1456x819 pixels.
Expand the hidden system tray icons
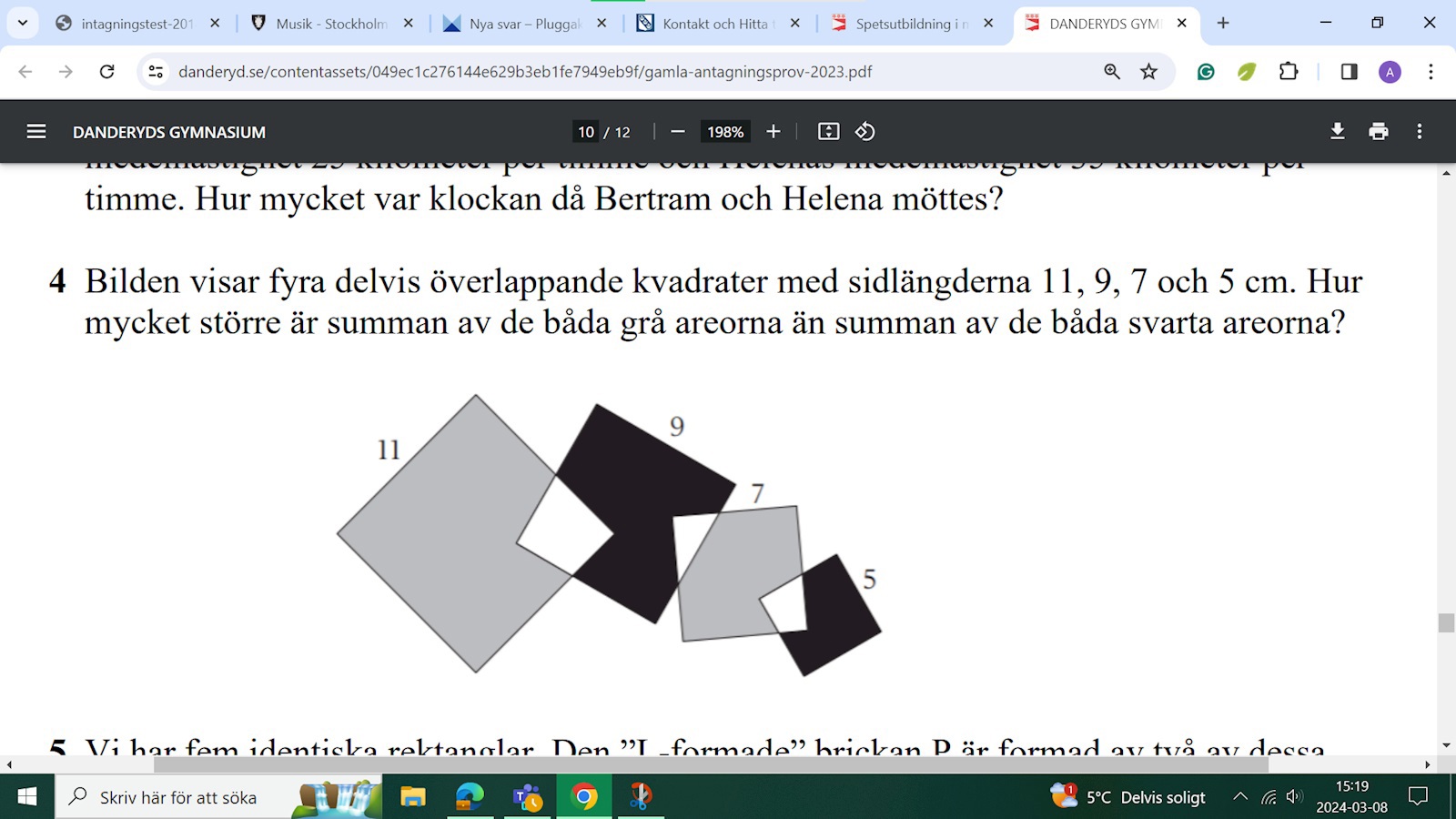(1239, 797)
